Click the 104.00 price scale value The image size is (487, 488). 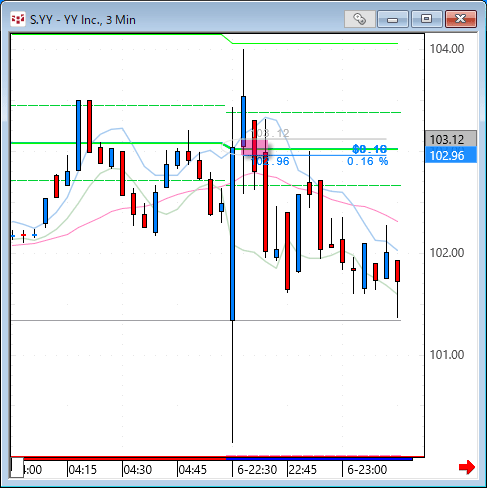pyautogui.click(x=447, y=49)
